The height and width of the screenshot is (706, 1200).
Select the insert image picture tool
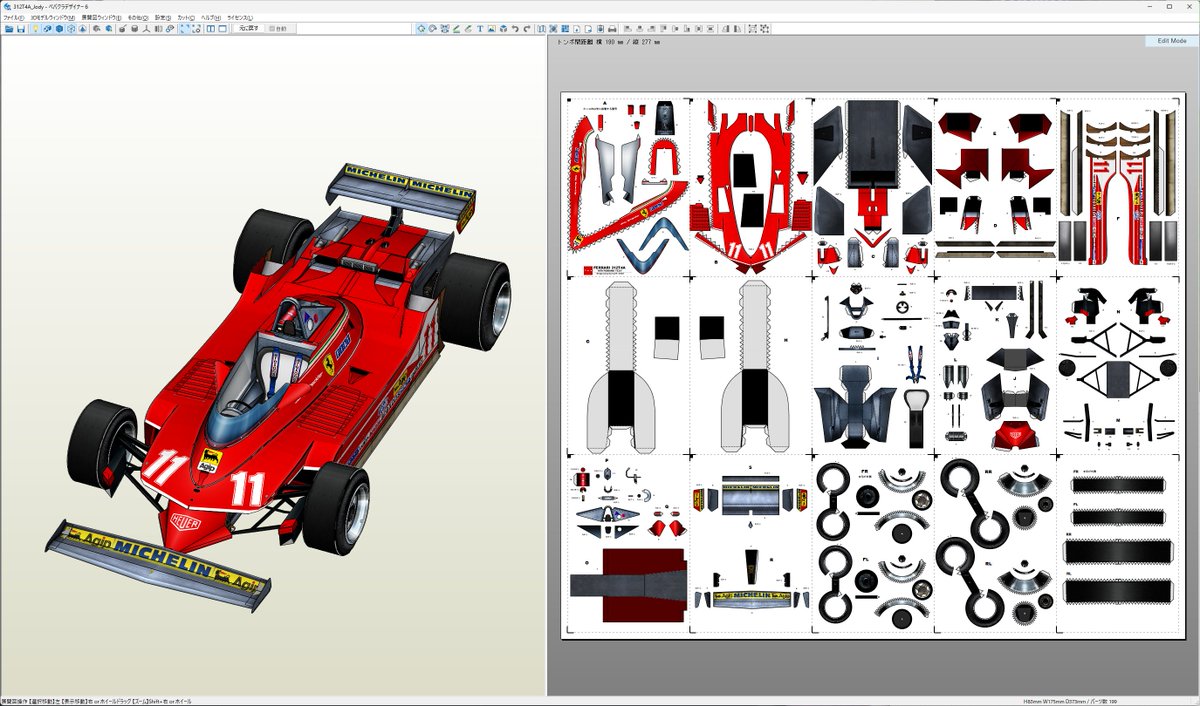tap(491, 28)
